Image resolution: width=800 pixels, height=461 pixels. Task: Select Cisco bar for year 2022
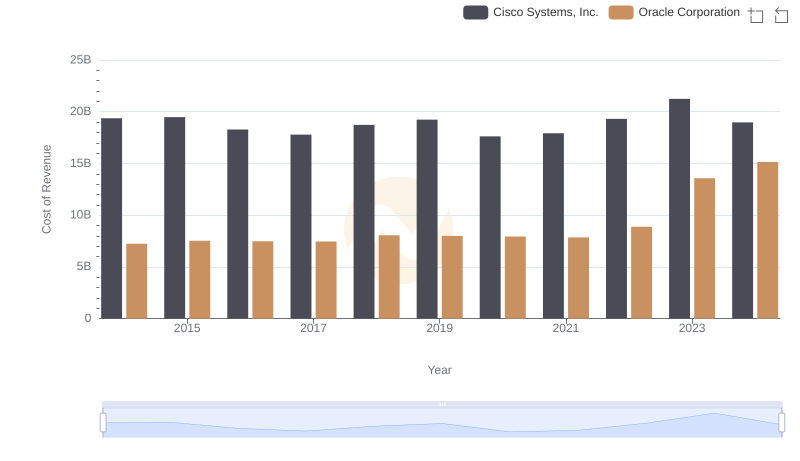pyautogui.click(x=616, y=219)
